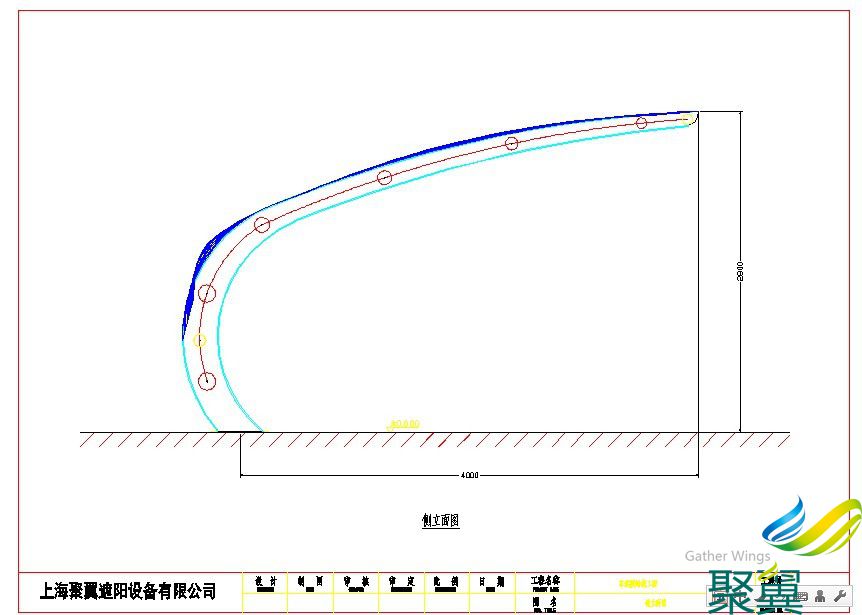Click the 4000 horizontal dimension text
Screen dimensions: 862x615
pyautogui.click(x=469, y=475)
